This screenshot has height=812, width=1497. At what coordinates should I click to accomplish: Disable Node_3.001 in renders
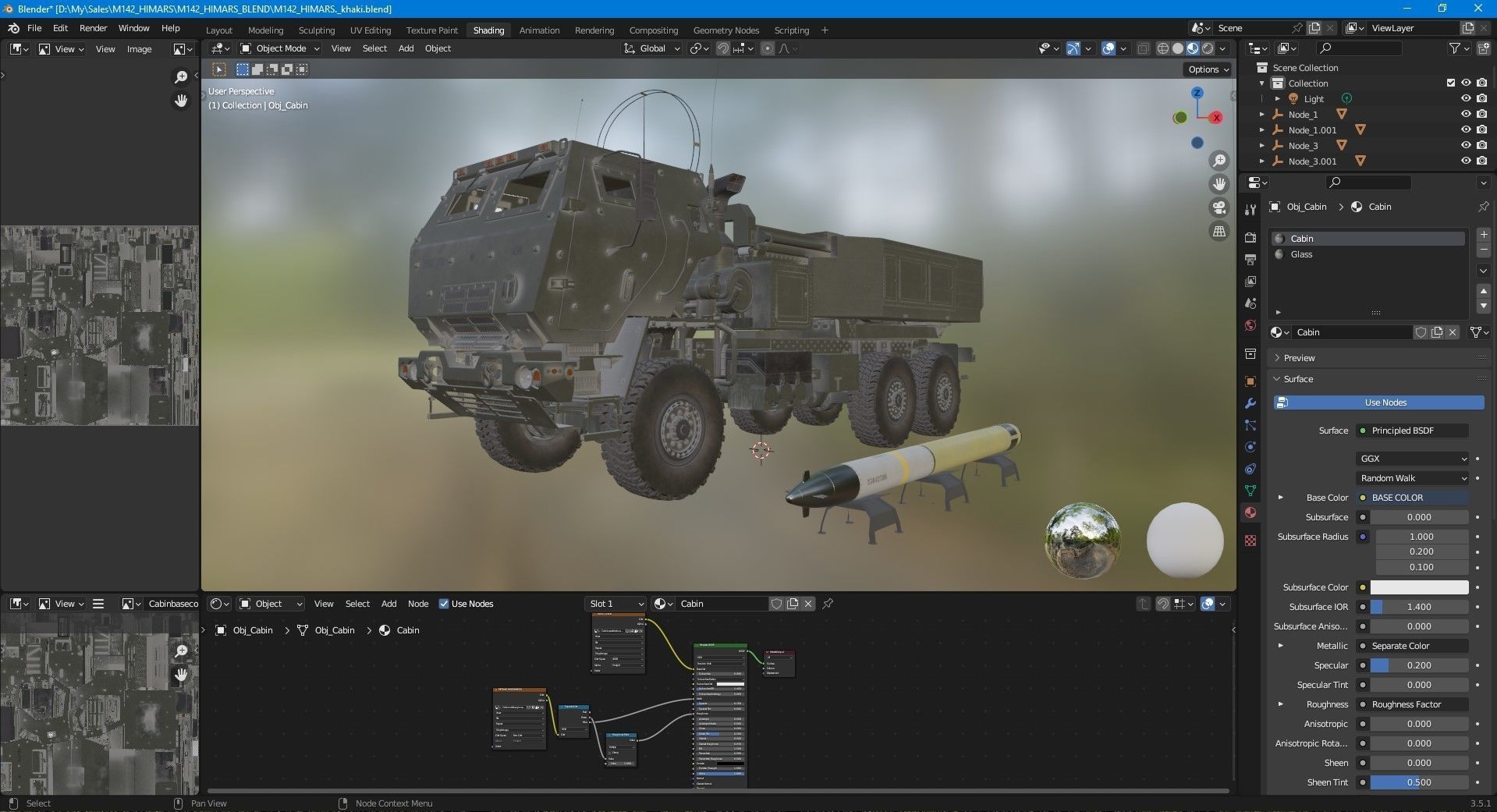pos(1481,161)
